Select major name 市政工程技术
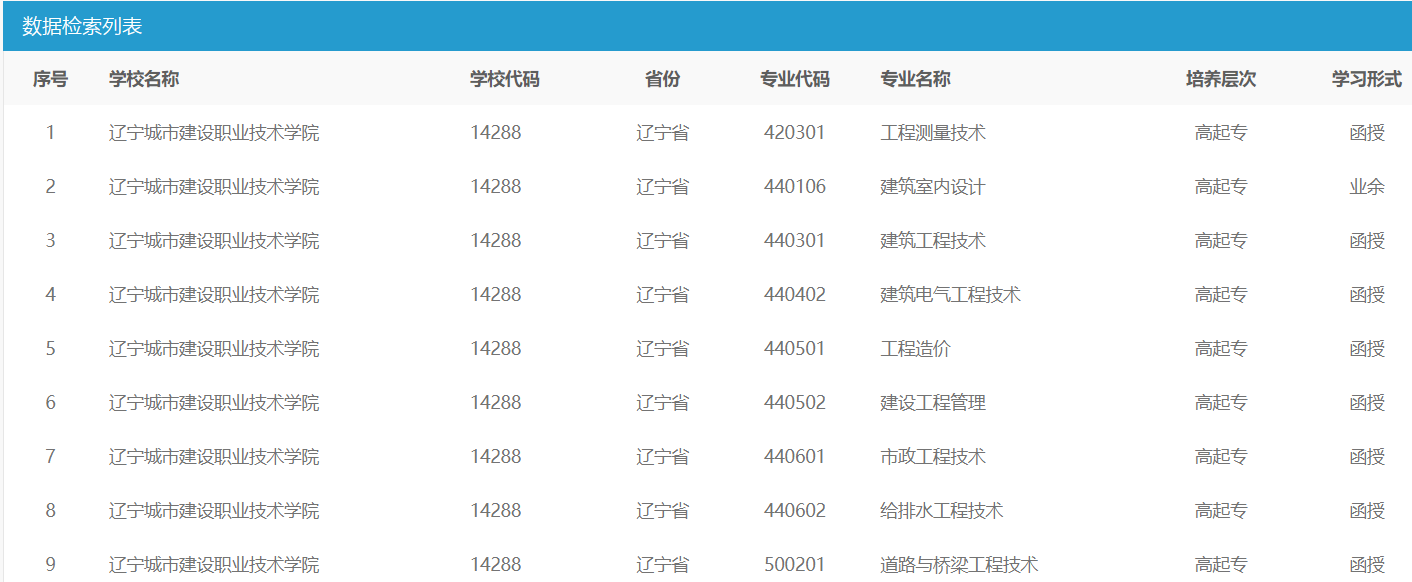Image resolution: width=1412 pixels, height=582 pixels. (933, 456)
